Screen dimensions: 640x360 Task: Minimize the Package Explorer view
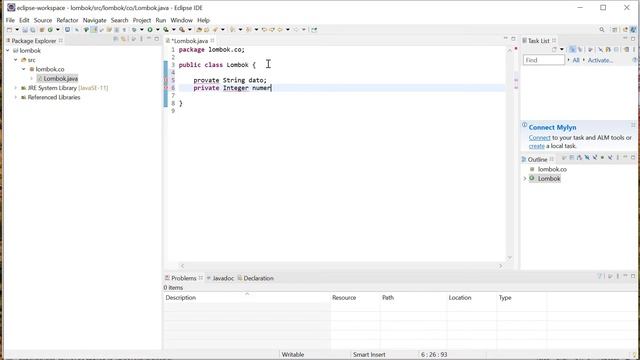[x=149, y=39]
